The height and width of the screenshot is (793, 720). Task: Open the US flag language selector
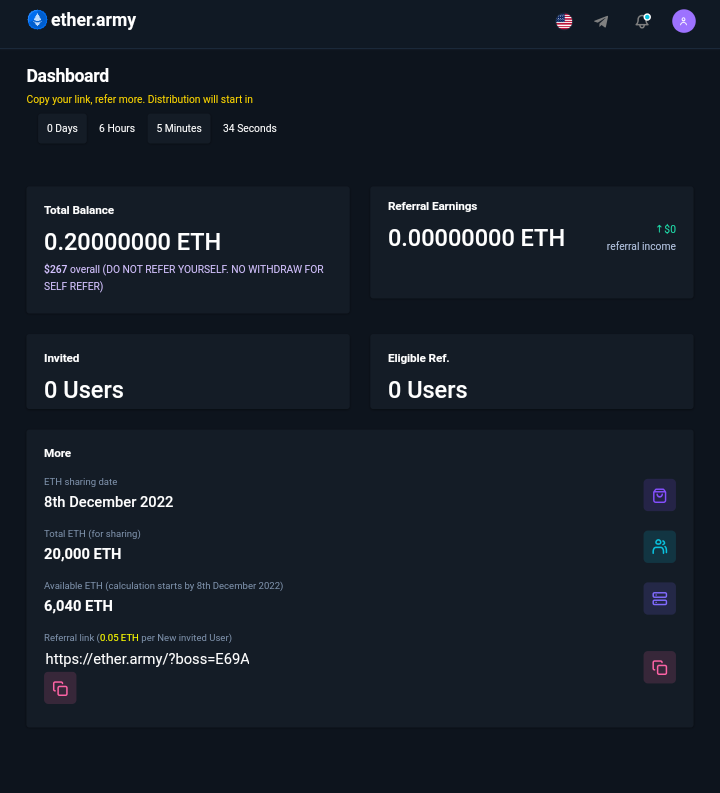(564, 21)
